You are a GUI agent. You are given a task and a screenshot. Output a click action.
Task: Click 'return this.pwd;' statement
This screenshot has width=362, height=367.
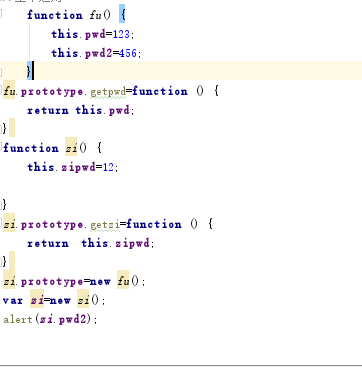coord(81,110)
